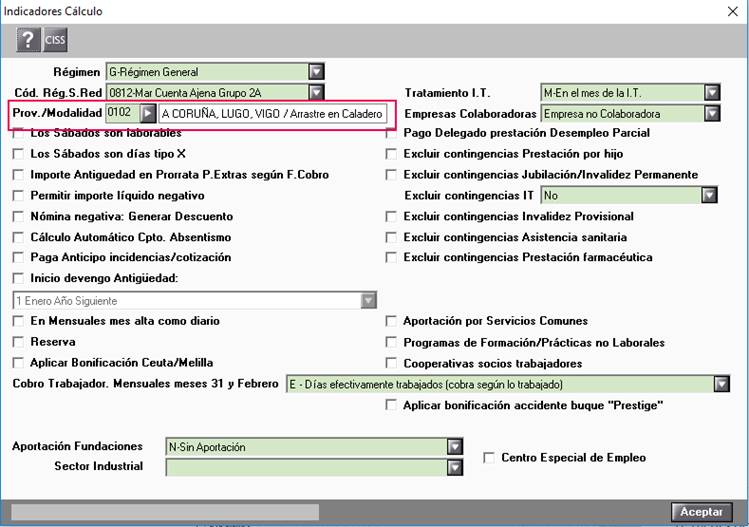This screenshot has width=749, height=527.
Task: Open the 1 Enero Año Siguiente dropdown
Action: click(368, 301)
